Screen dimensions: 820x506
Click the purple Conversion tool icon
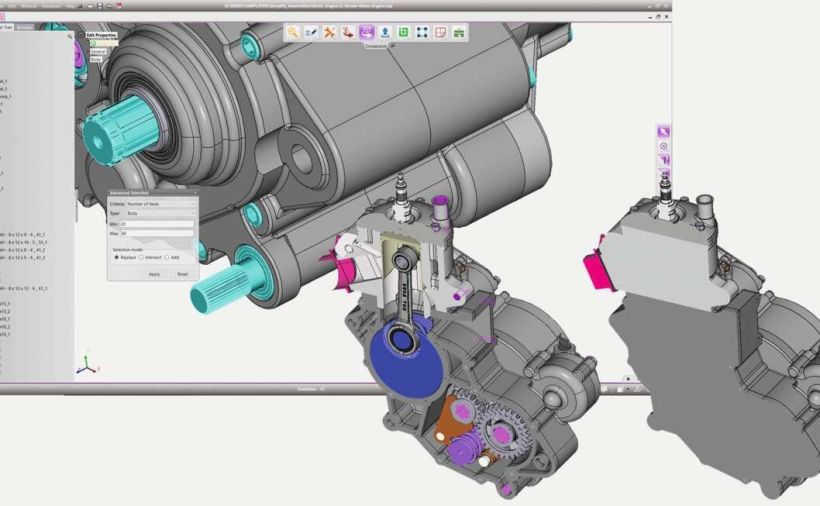pyautogui.click(x=367, y=32)
